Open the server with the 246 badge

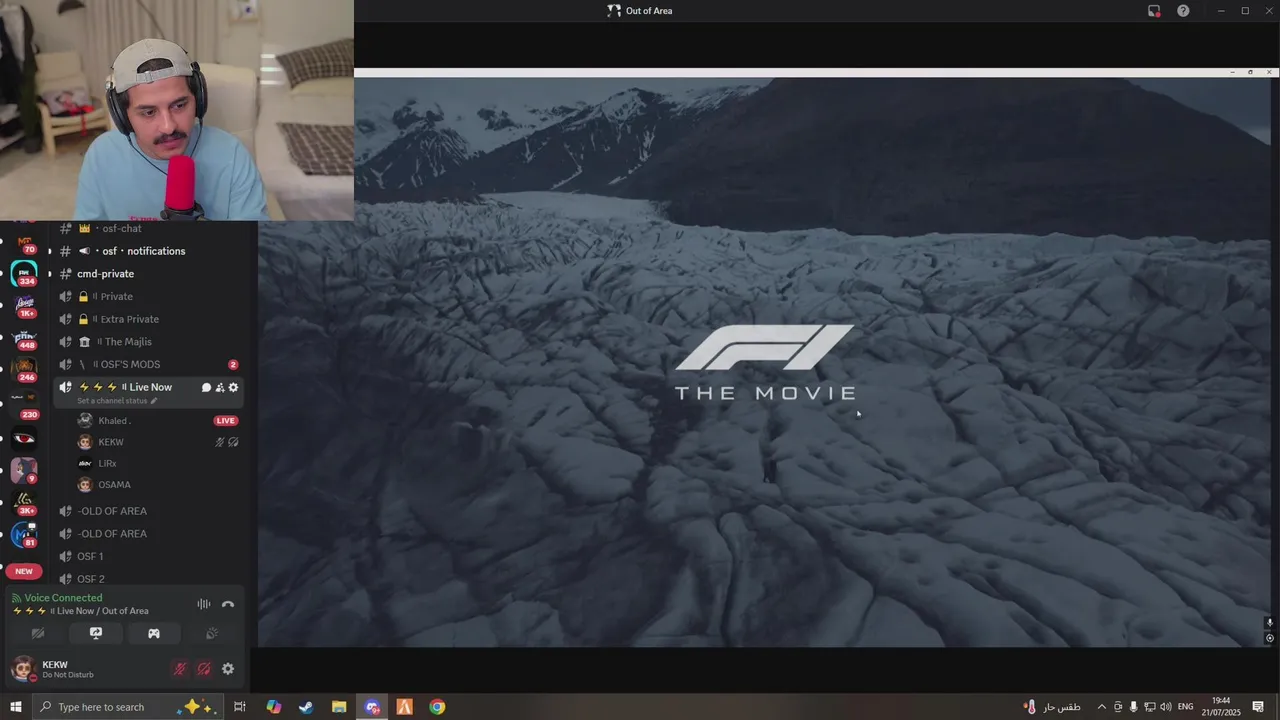coord(24,370)
